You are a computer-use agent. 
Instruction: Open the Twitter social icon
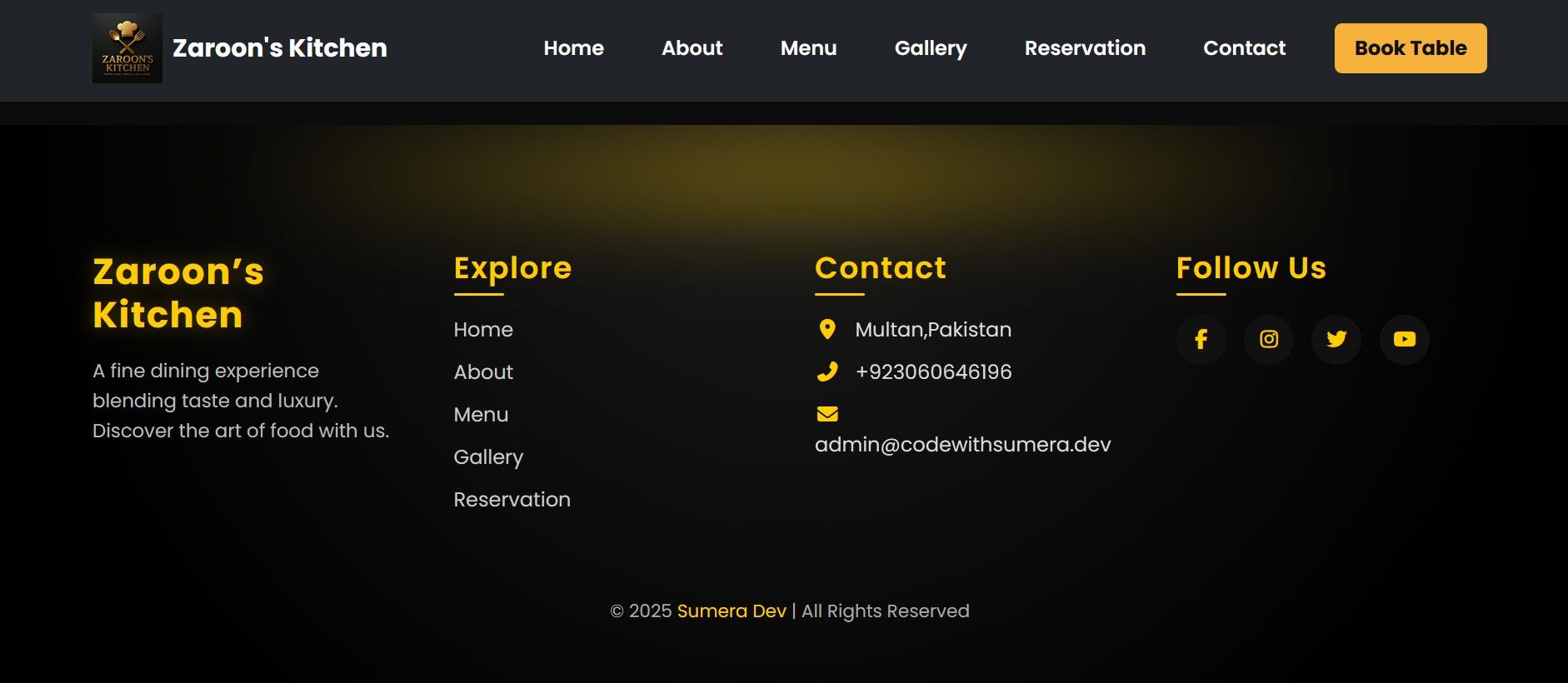[1336, 339]
